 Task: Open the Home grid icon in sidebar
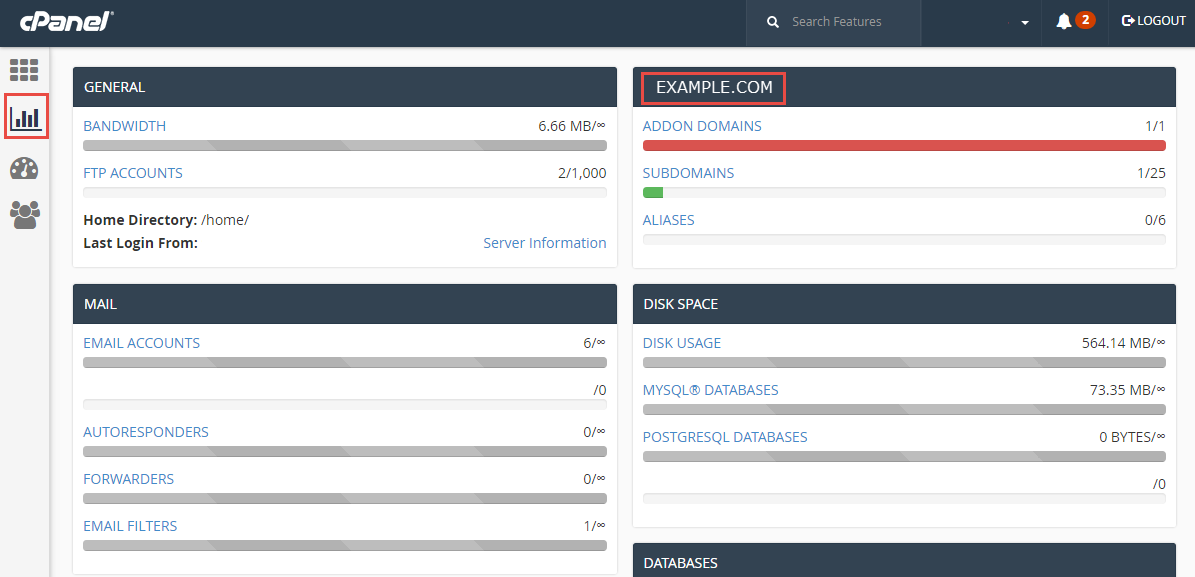[24, 70]
